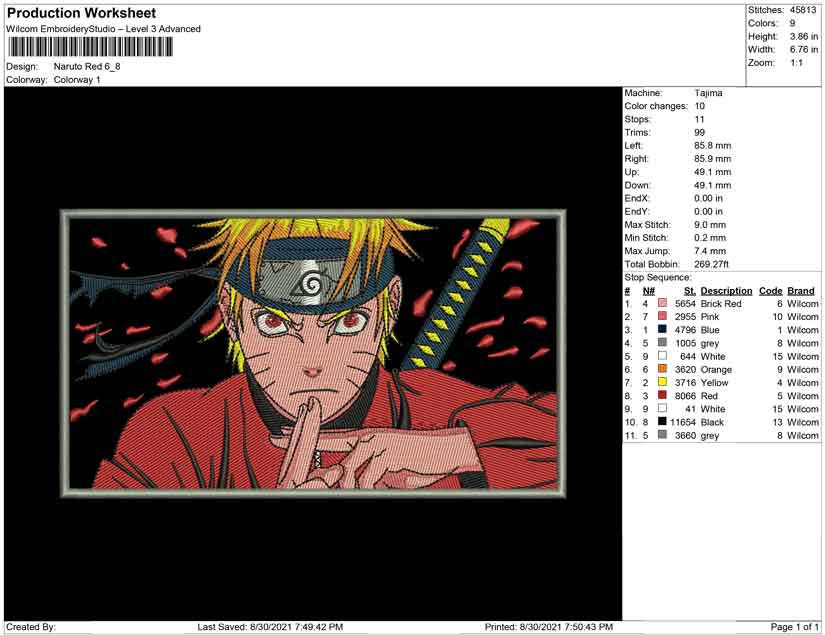Click the Max Jump value 7.4 mm
Screen dimensions: 825x635
[x=710, y=251]
